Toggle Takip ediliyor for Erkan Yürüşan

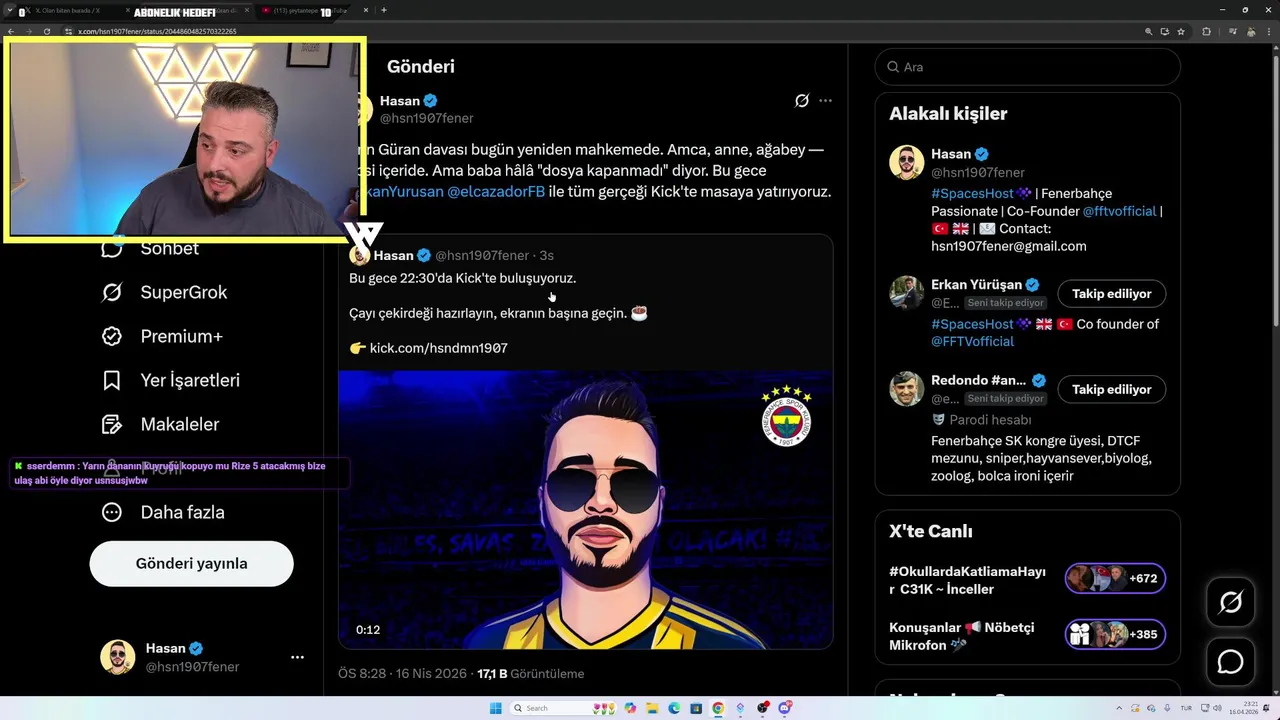(1112, 294)
